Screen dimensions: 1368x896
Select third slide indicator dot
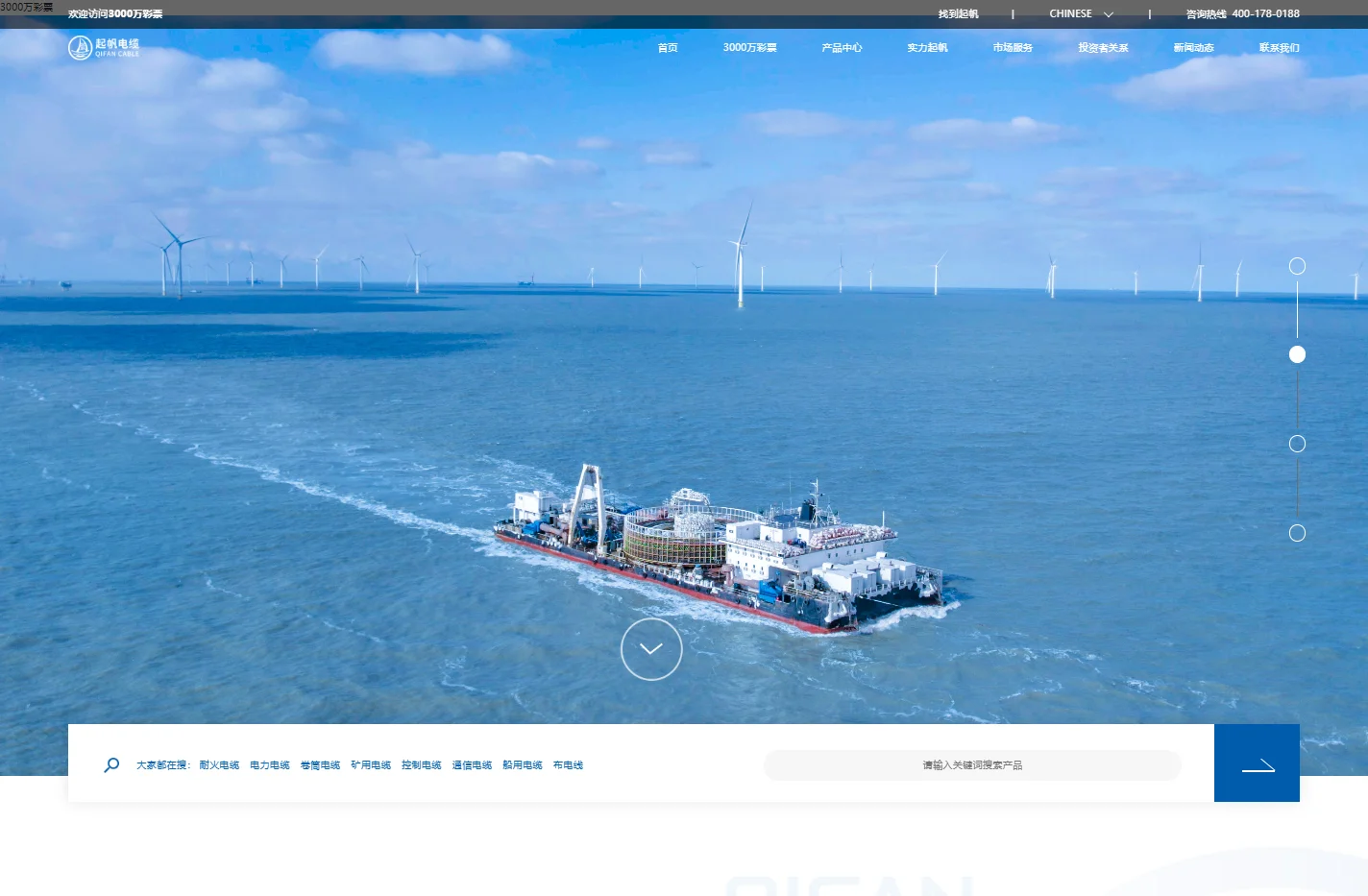click(1297, 444)
